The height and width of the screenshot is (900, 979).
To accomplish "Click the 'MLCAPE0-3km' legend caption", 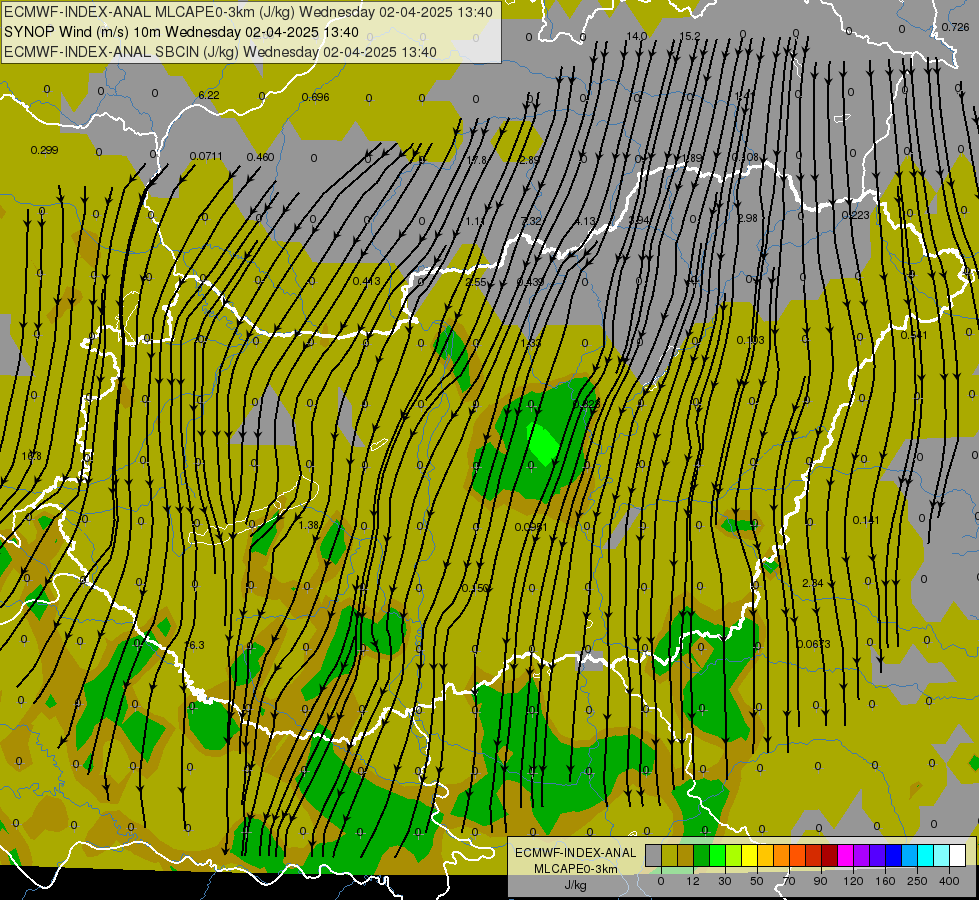I will (x=576, y=869).
